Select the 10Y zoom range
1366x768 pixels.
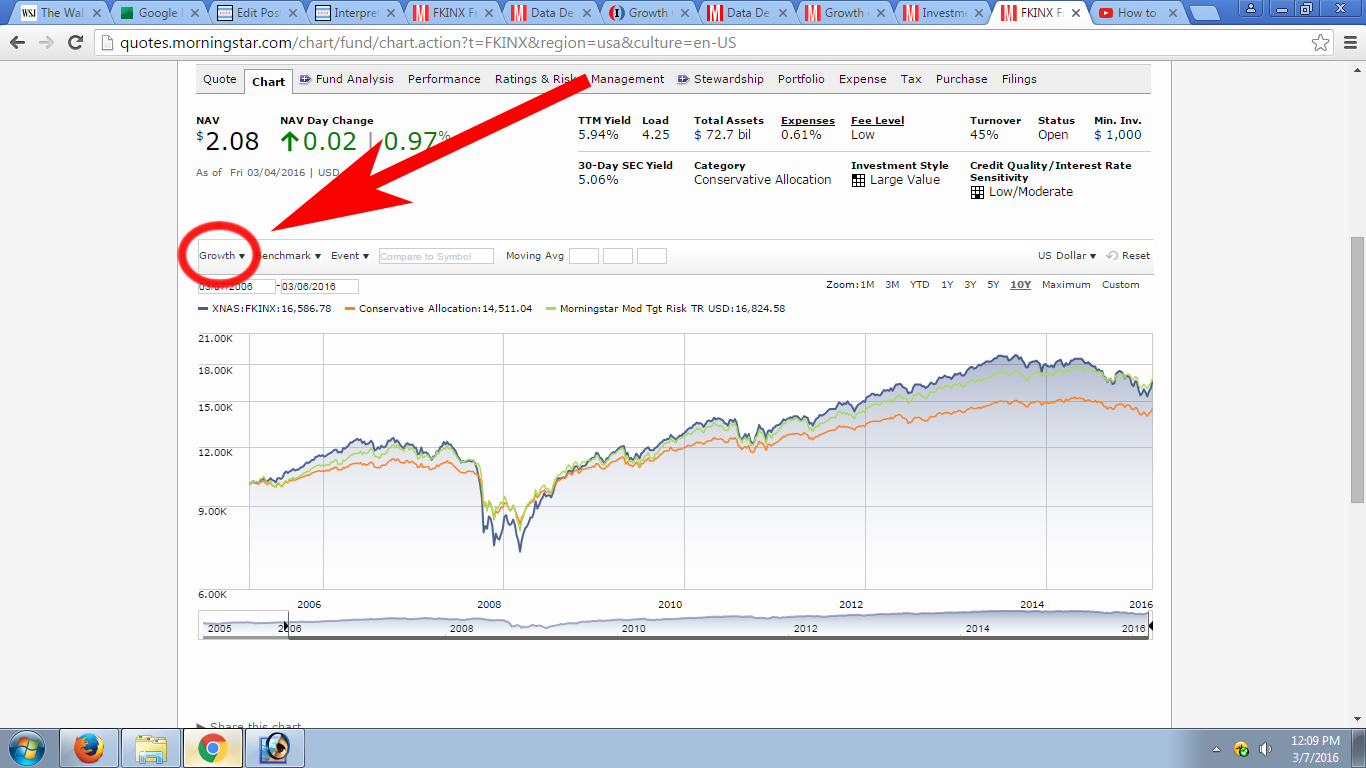1020,285
